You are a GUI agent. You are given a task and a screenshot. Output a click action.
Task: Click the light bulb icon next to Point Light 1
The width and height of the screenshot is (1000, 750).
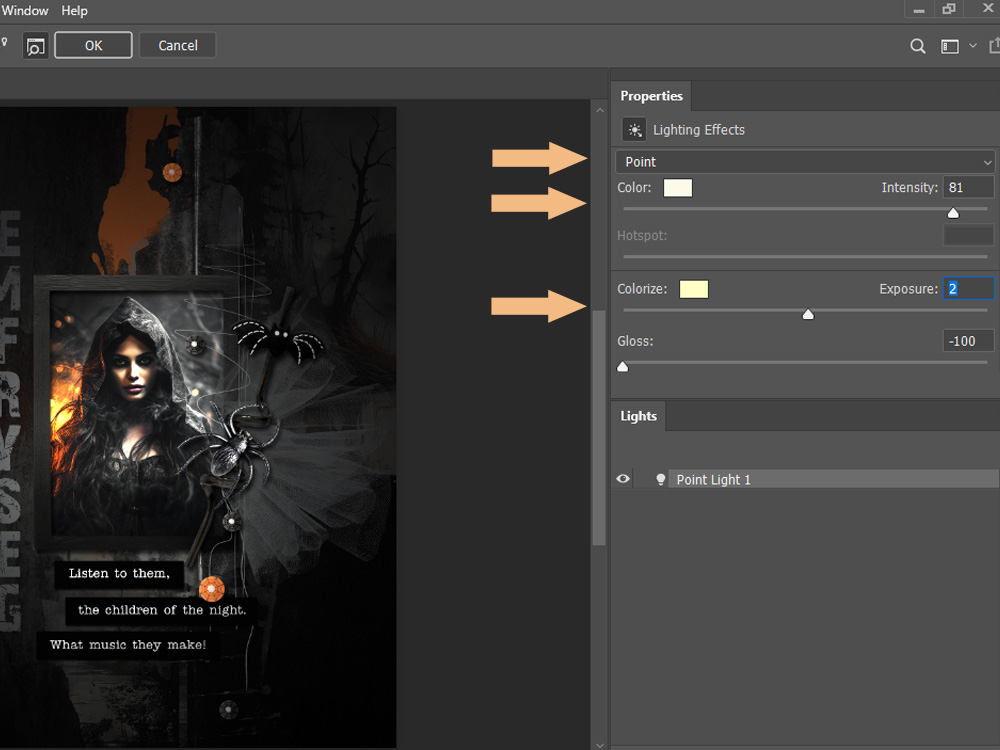coord(660,479)
